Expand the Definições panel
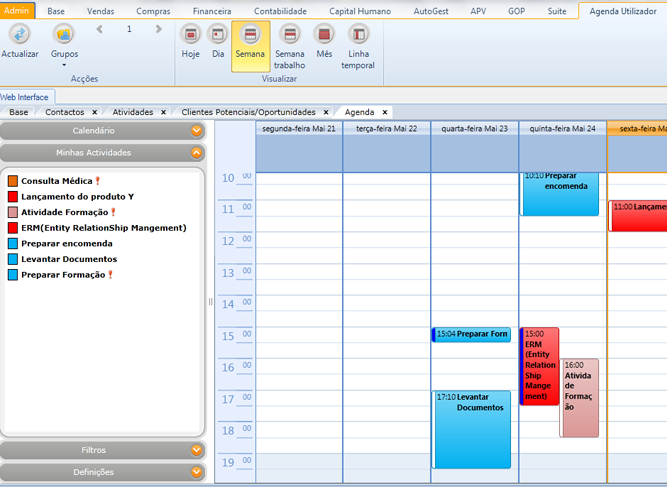 coord(197,472)
